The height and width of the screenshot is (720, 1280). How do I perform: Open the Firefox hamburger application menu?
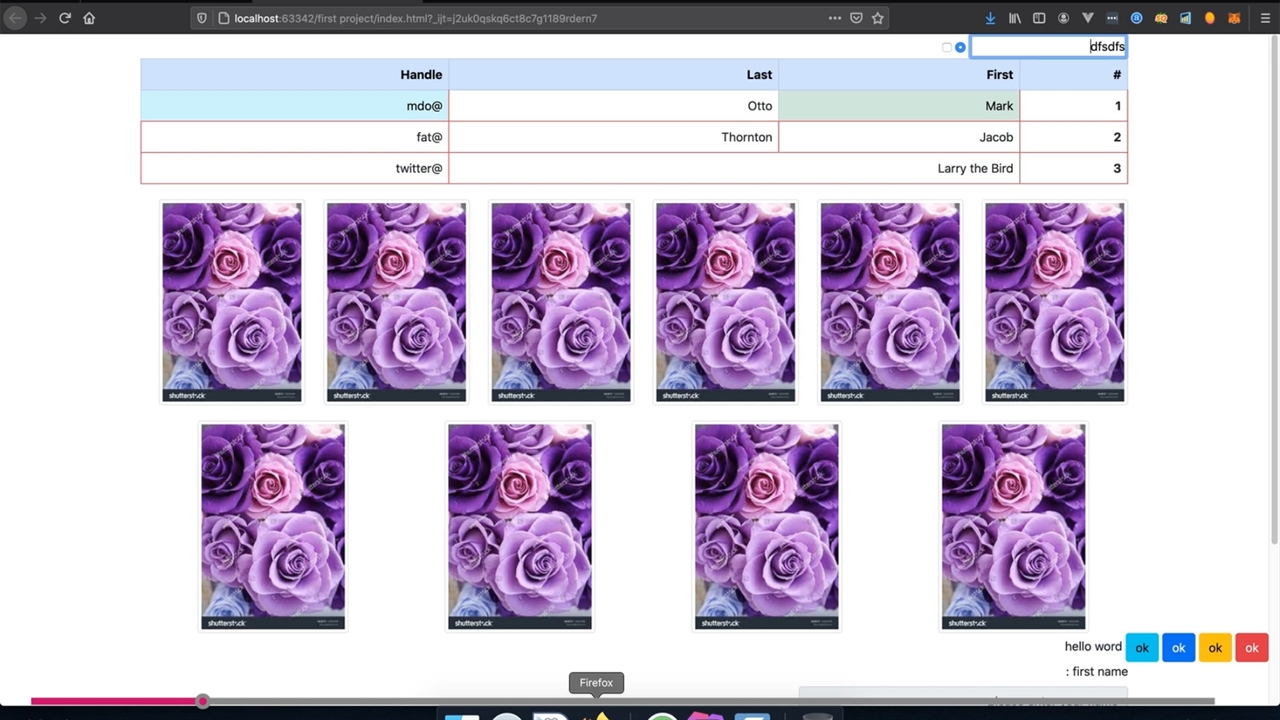coord(1264,18)
